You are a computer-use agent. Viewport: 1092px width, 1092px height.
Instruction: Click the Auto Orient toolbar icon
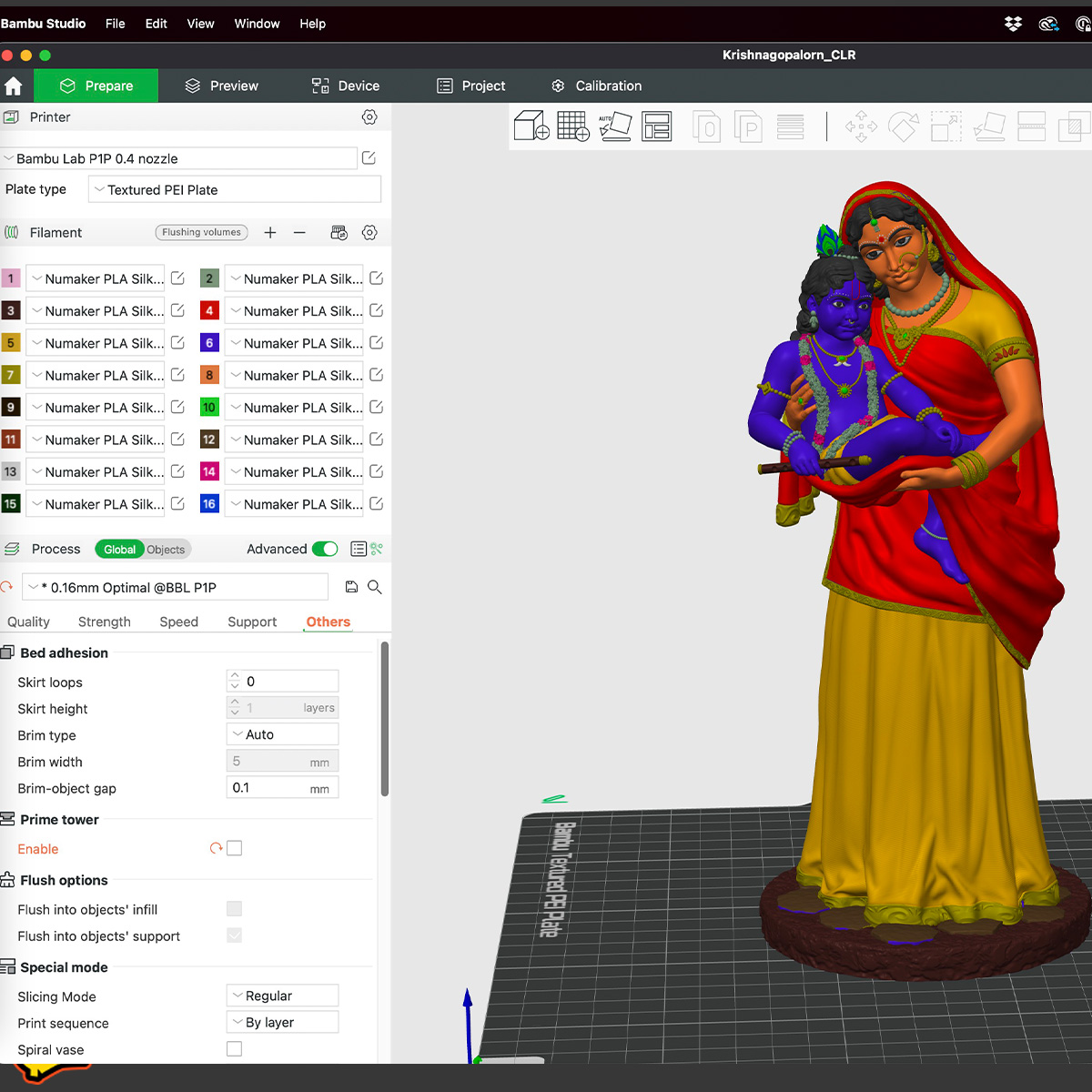tap(615, 126)
